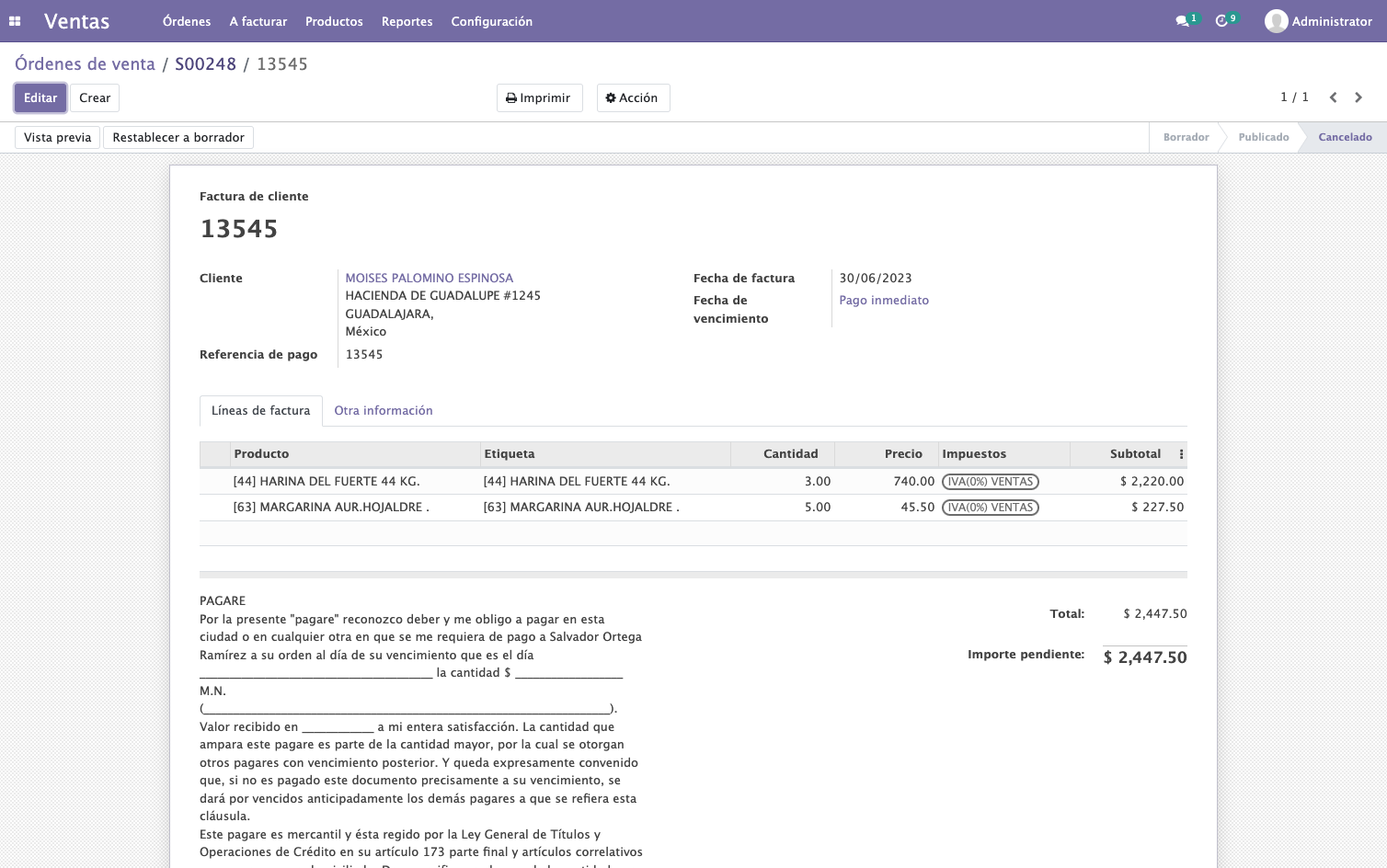
Task: Click the IVA(0%) VENTAS tag on harina row
Action: point(991,482)
